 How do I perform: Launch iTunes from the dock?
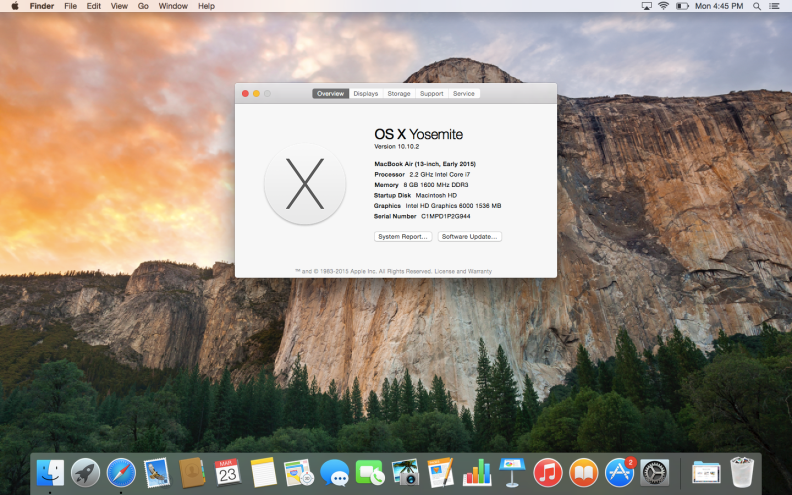(x=548, y=473)
